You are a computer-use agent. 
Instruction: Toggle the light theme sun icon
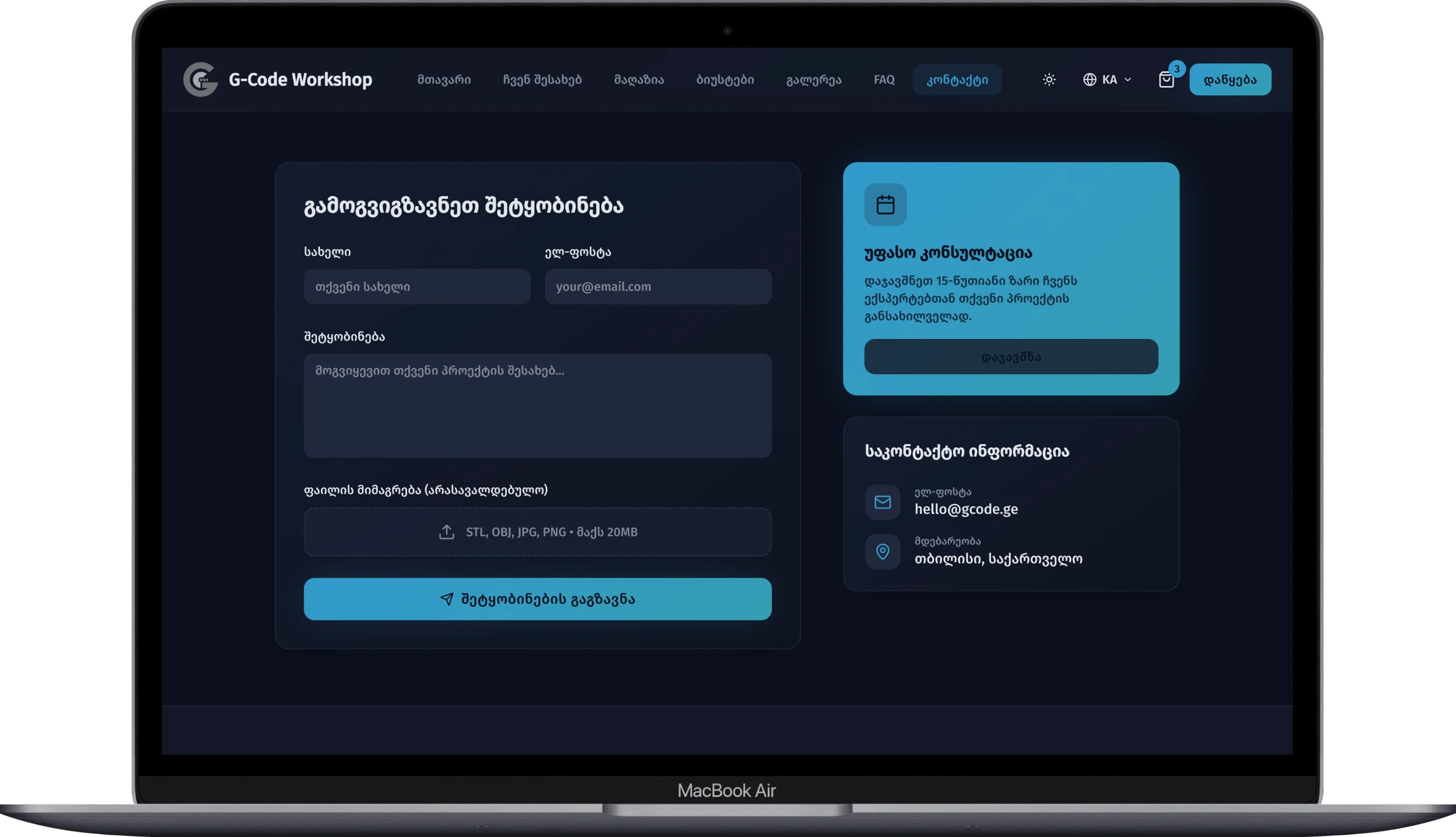pyautogui.click(x=1049, y=79)
